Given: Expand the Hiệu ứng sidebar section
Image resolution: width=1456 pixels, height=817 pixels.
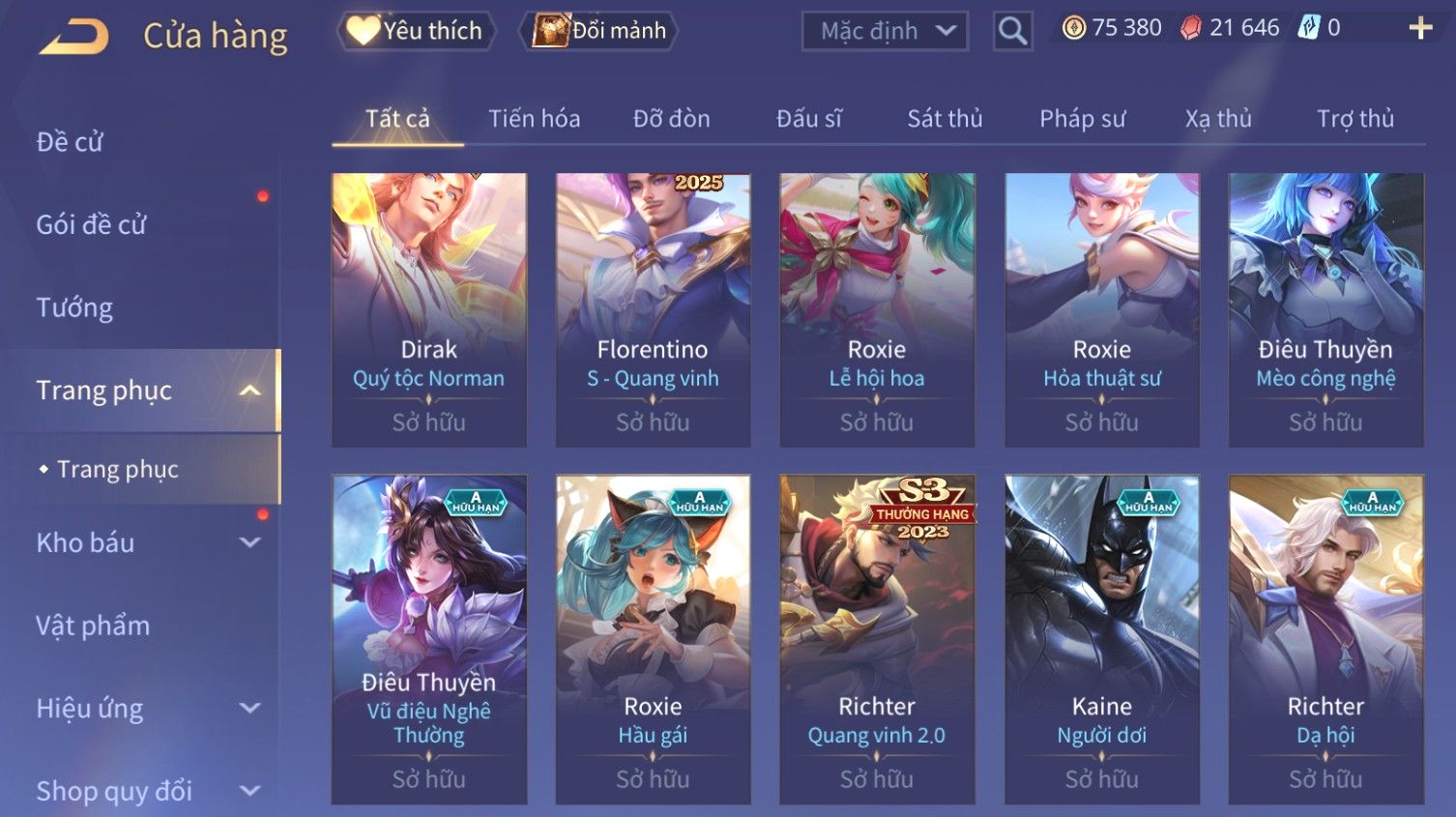Looking at the screenshot, I should [250, 708].
